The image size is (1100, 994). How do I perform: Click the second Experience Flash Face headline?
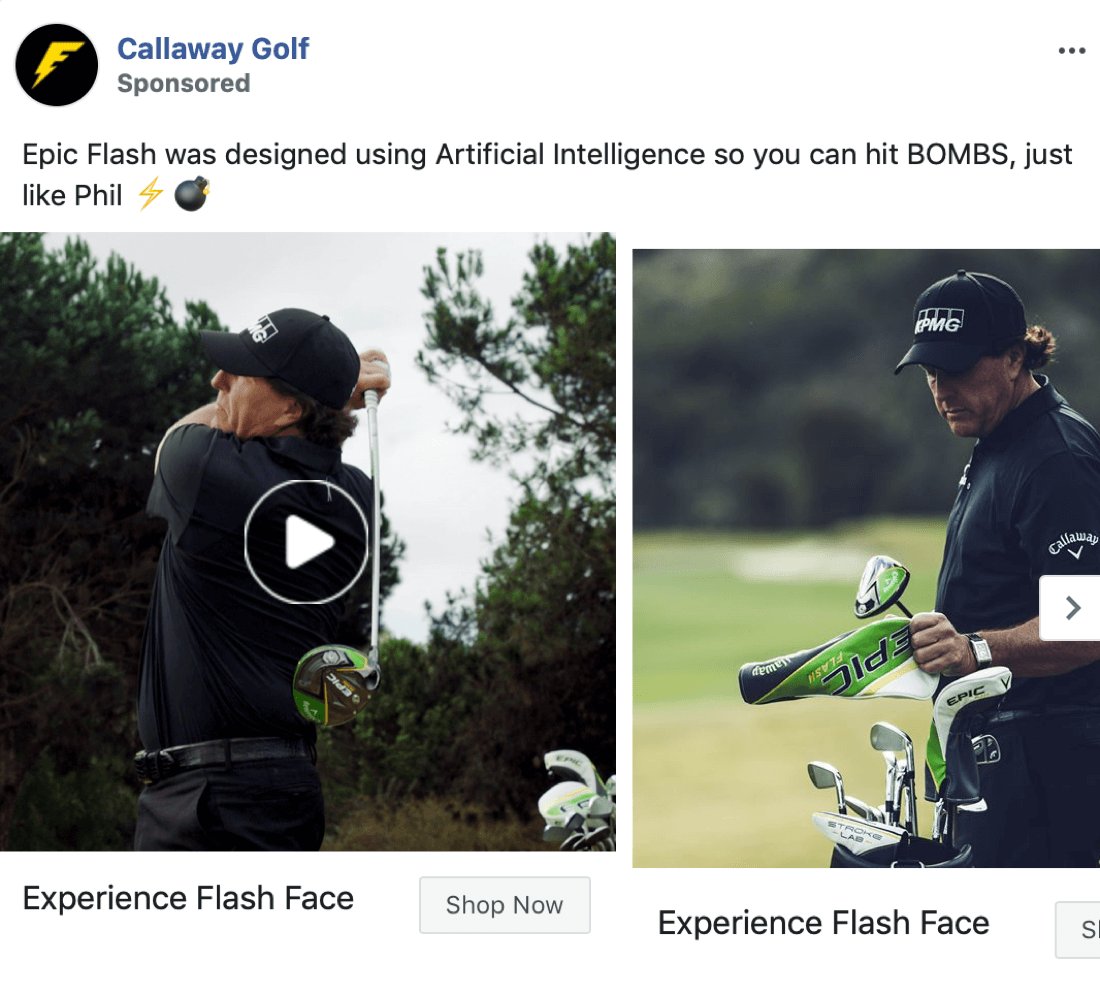point(822,923)
